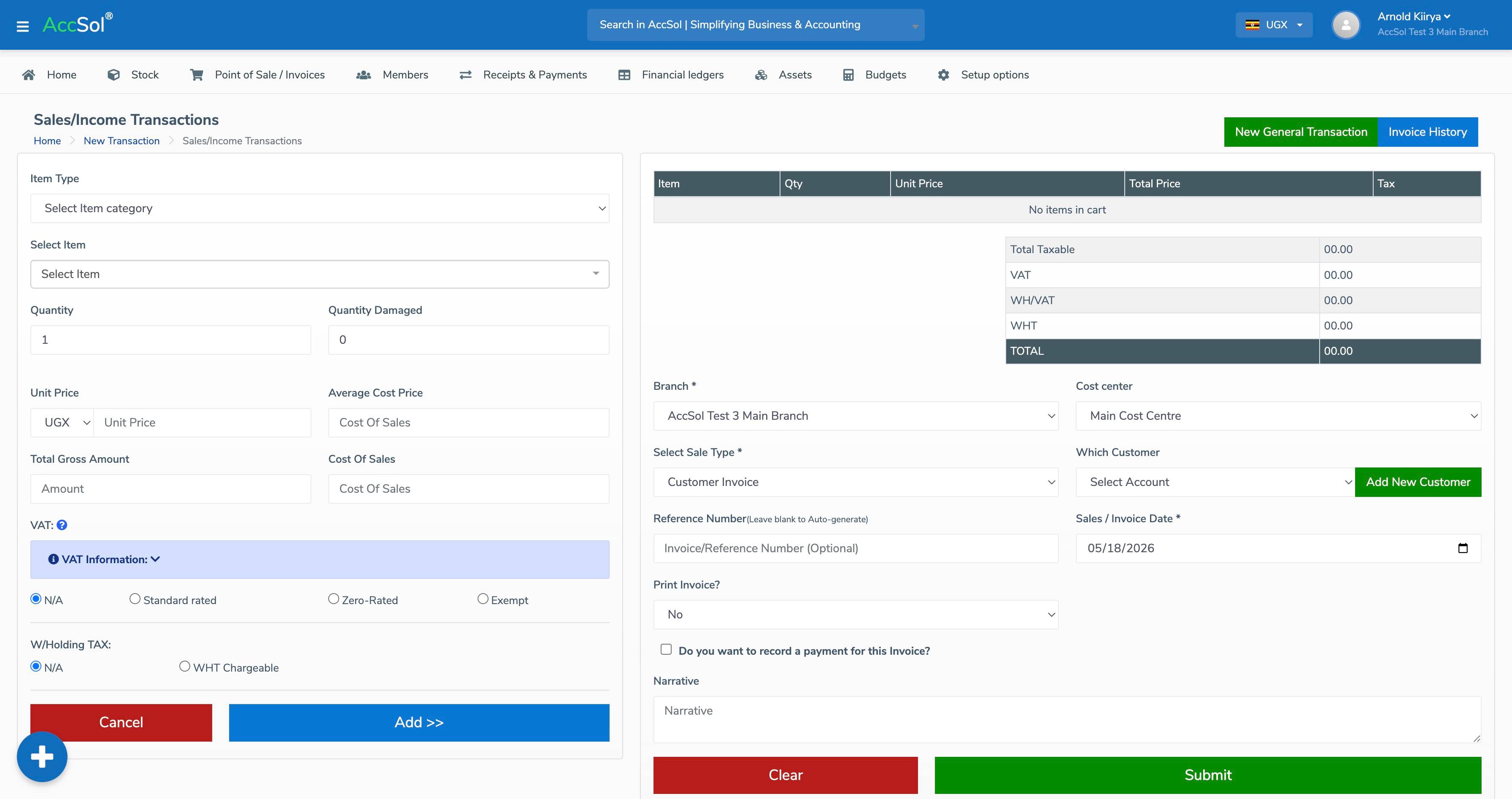The height and width of the screenshot is (799, 1512).
Task: Click the user avatar icon
Action: click(1346, 24)
